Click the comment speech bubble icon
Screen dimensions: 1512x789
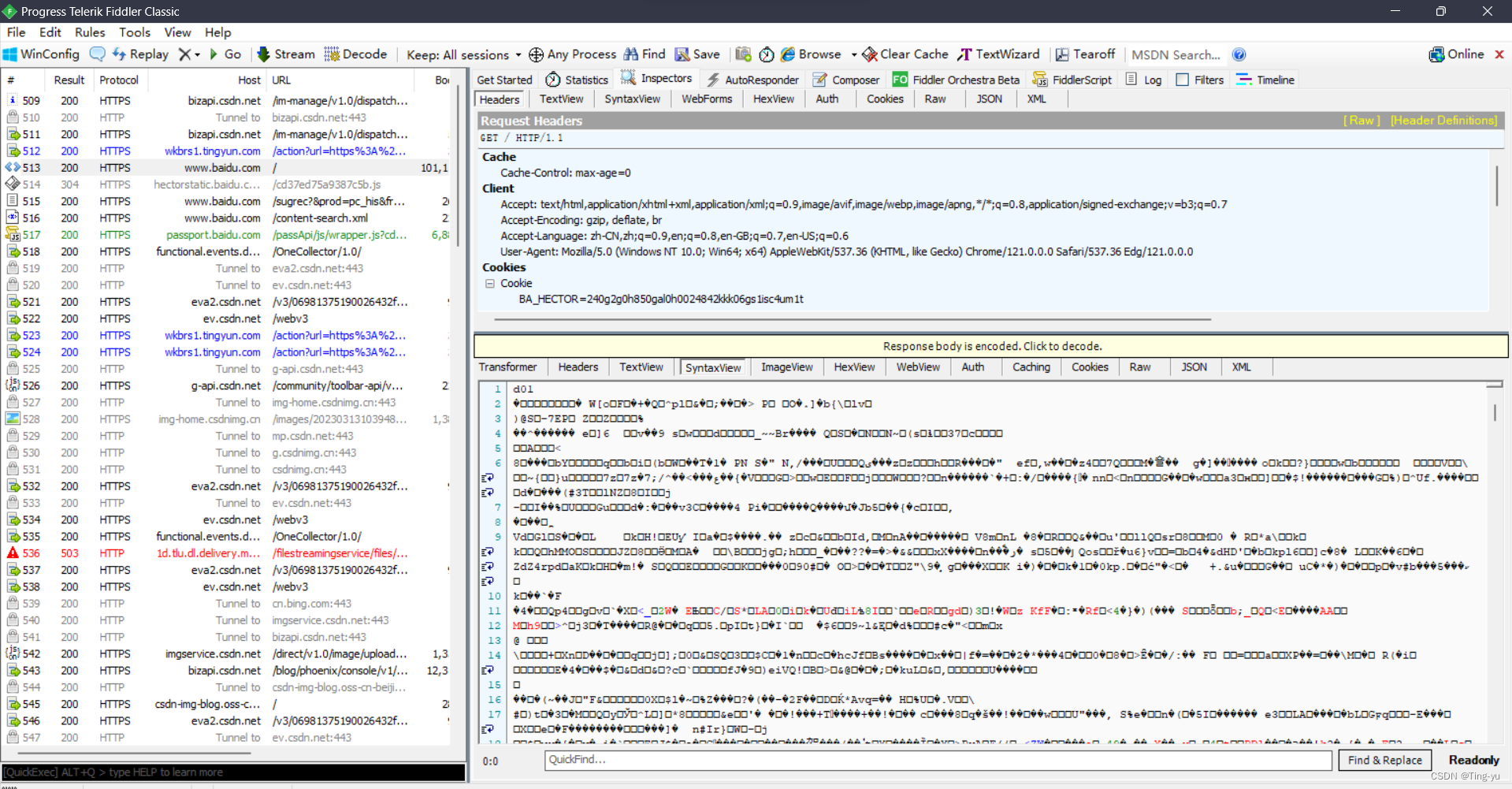tap(98, 54)
